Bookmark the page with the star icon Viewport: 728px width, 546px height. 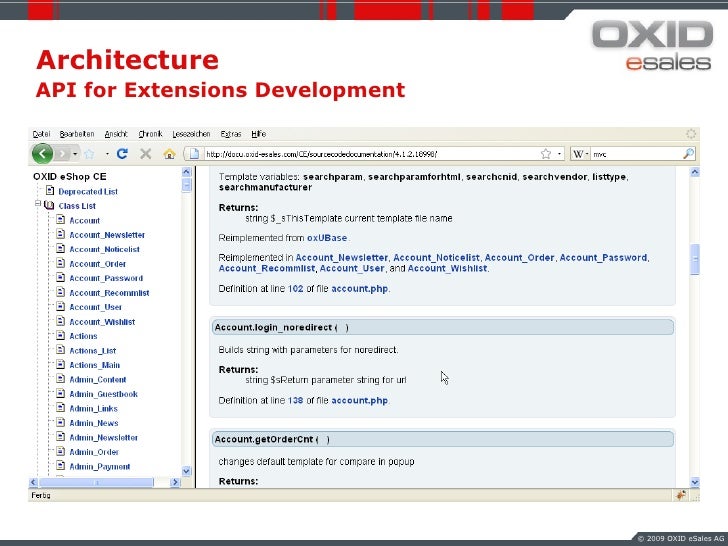point(546,154)
